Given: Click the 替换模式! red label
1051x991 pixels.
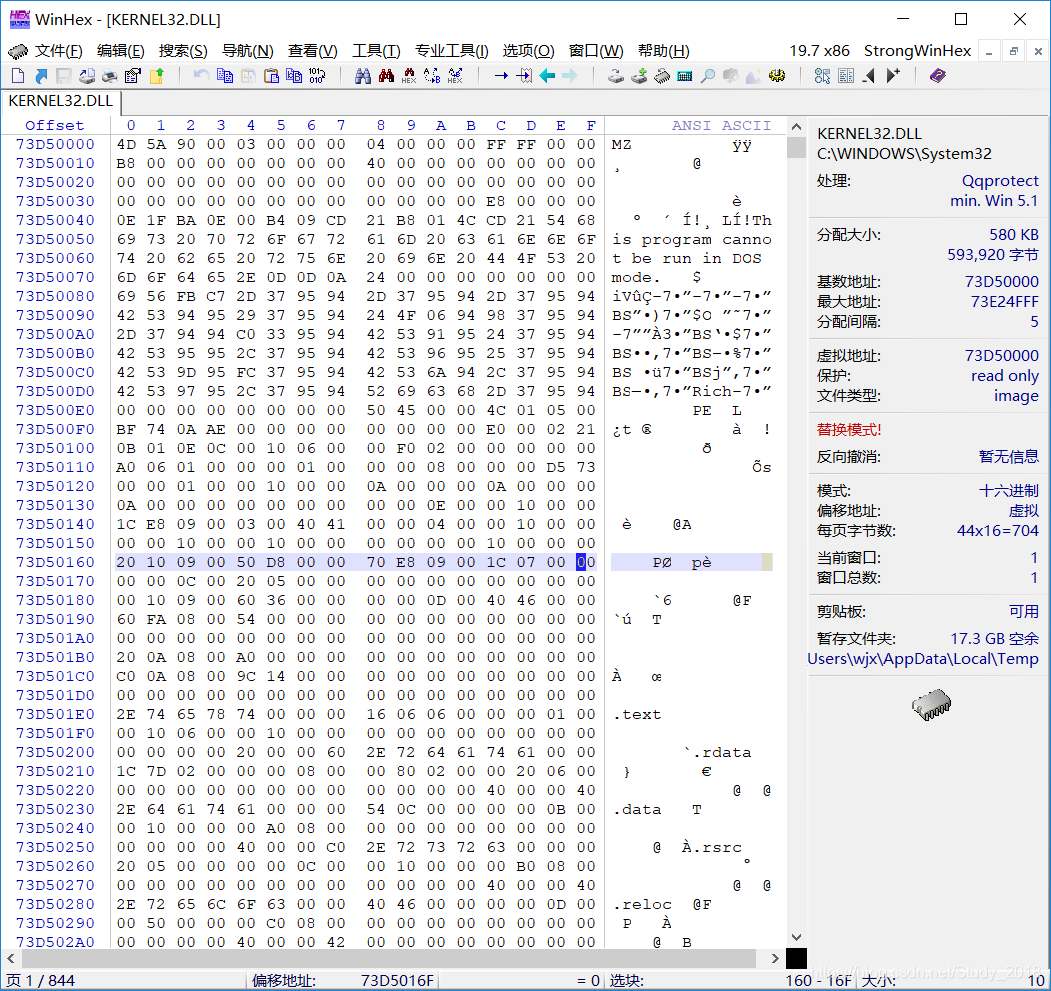Looking at the screenshot, I should pyautogui.click(x=849, y=430).
